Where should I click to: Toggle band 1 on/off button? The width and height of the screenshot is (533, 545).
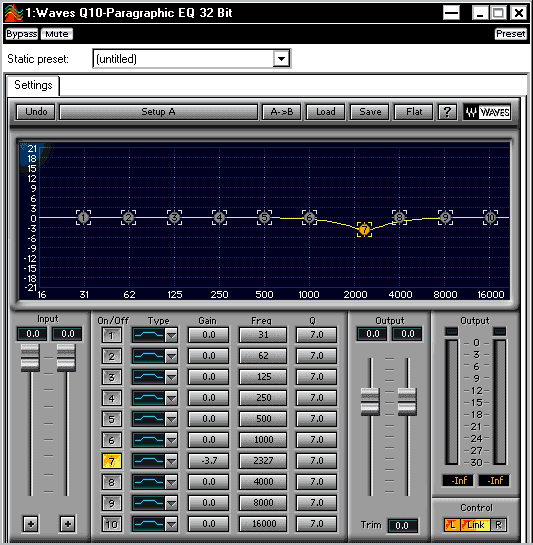pos(112,335)
